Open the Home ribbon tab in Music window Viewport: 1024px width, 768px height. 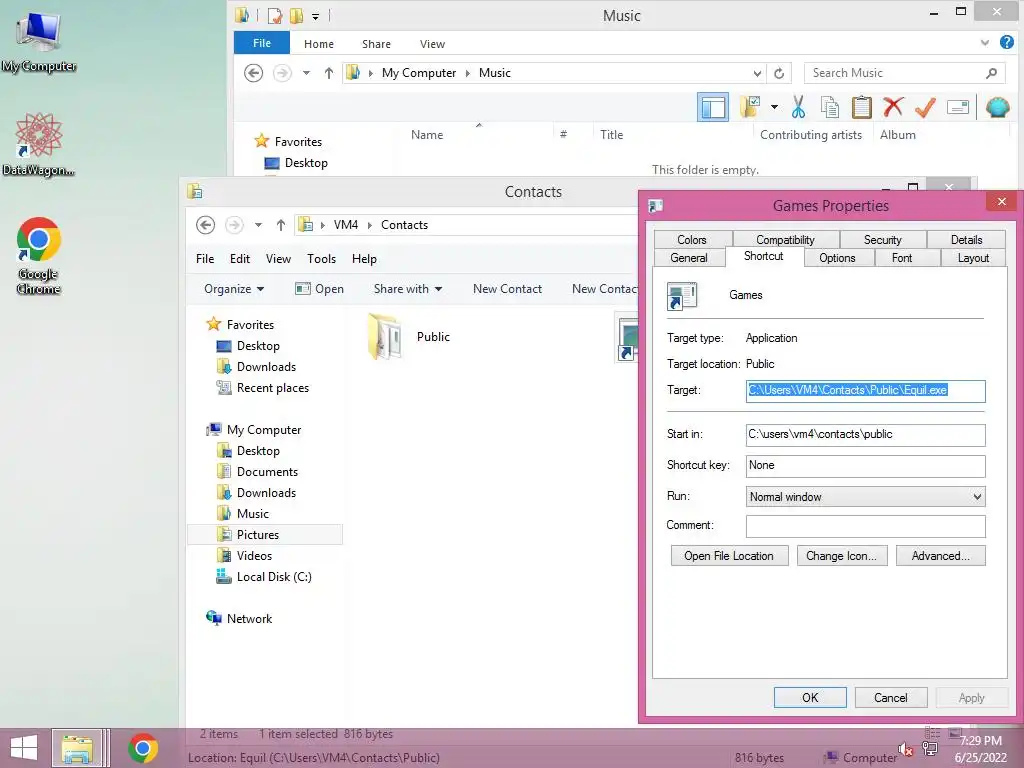[x=319, y=44]
